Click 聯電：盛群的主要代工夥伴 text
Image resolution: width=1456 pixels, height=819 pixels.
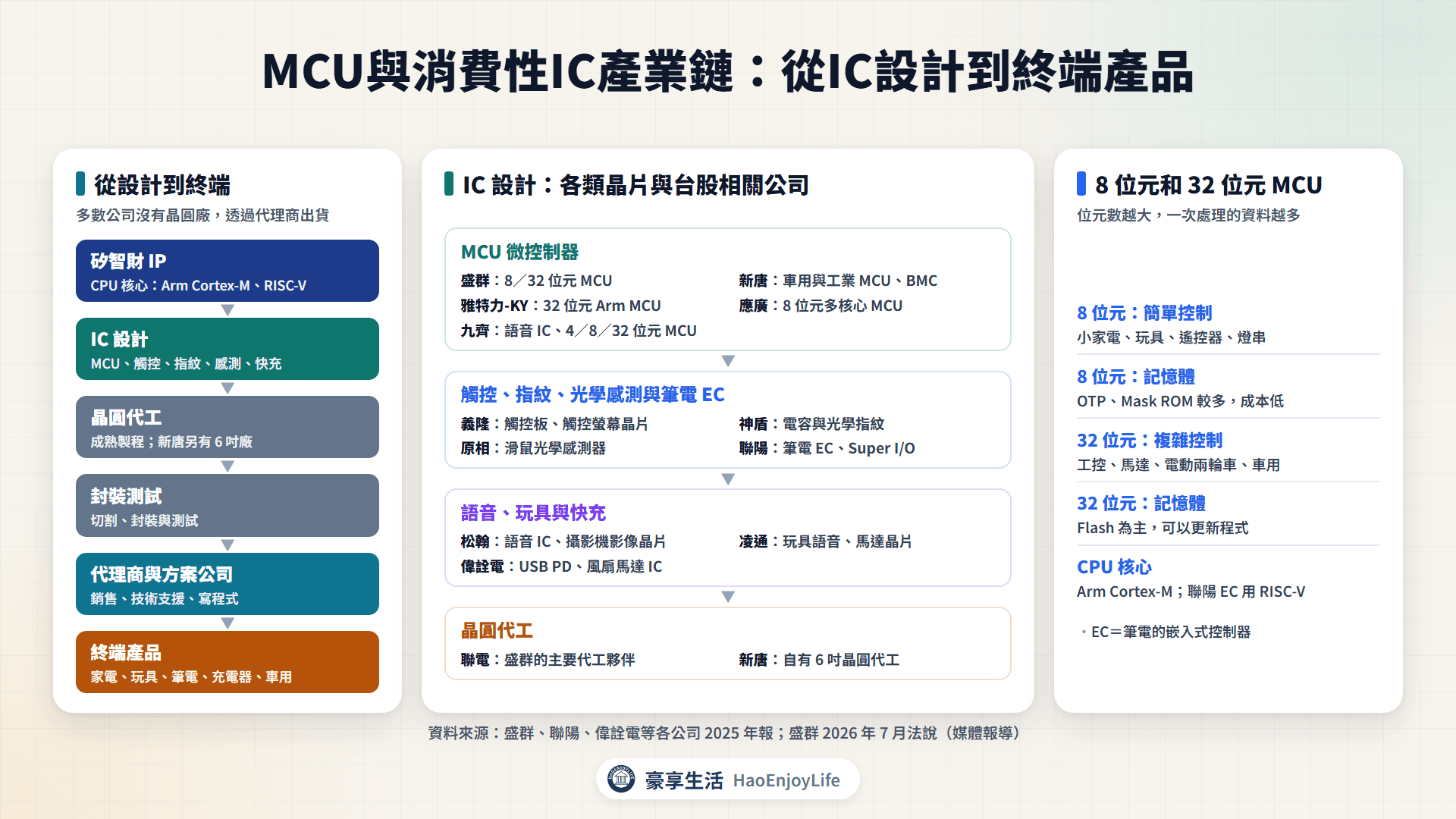pyautogui.click(x=548, y=660)
